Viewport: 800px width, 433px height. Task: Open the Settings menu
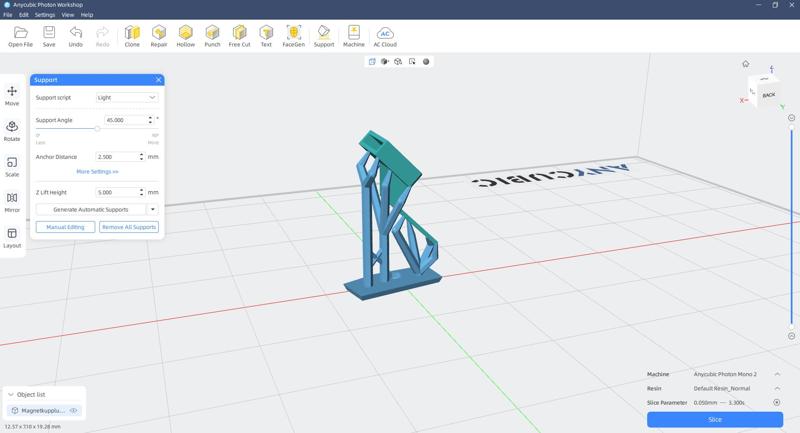(45, 15)
